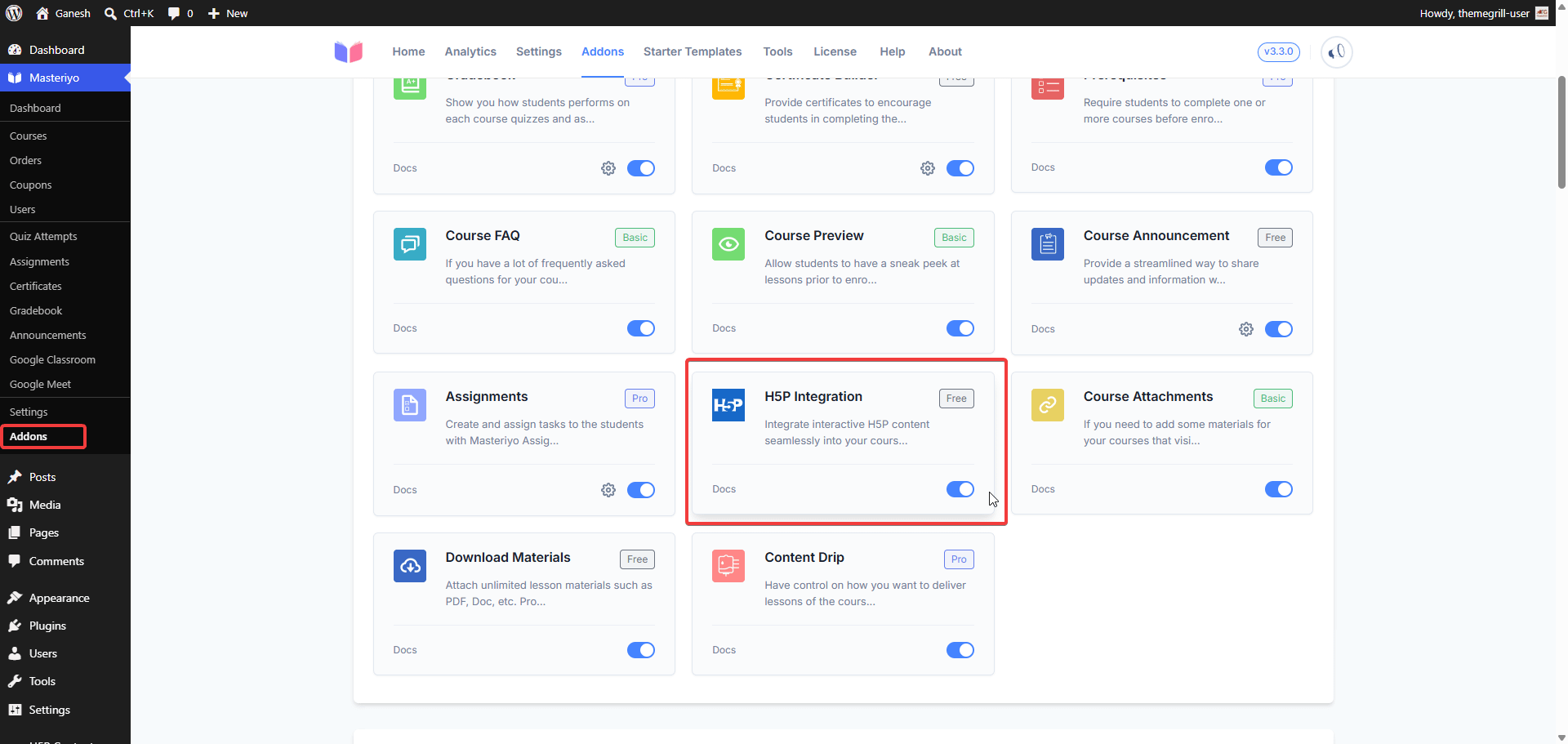This screenshot has height=744, width=1568.
Task: Toggle the Course Preview addon switch
Action: (x=960, y=328)
